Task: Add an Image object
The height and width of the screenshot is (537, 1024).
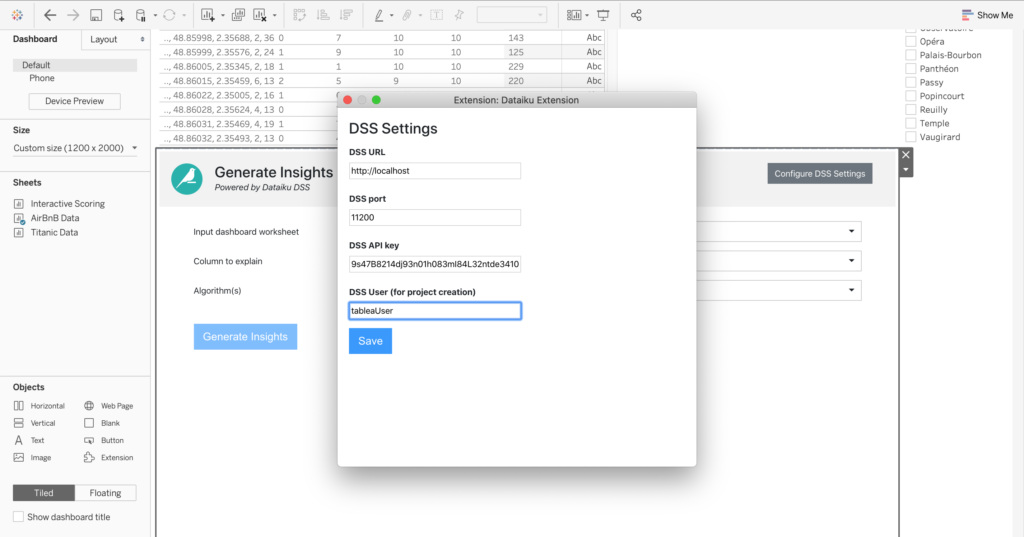Action: [x=32, y=458]
